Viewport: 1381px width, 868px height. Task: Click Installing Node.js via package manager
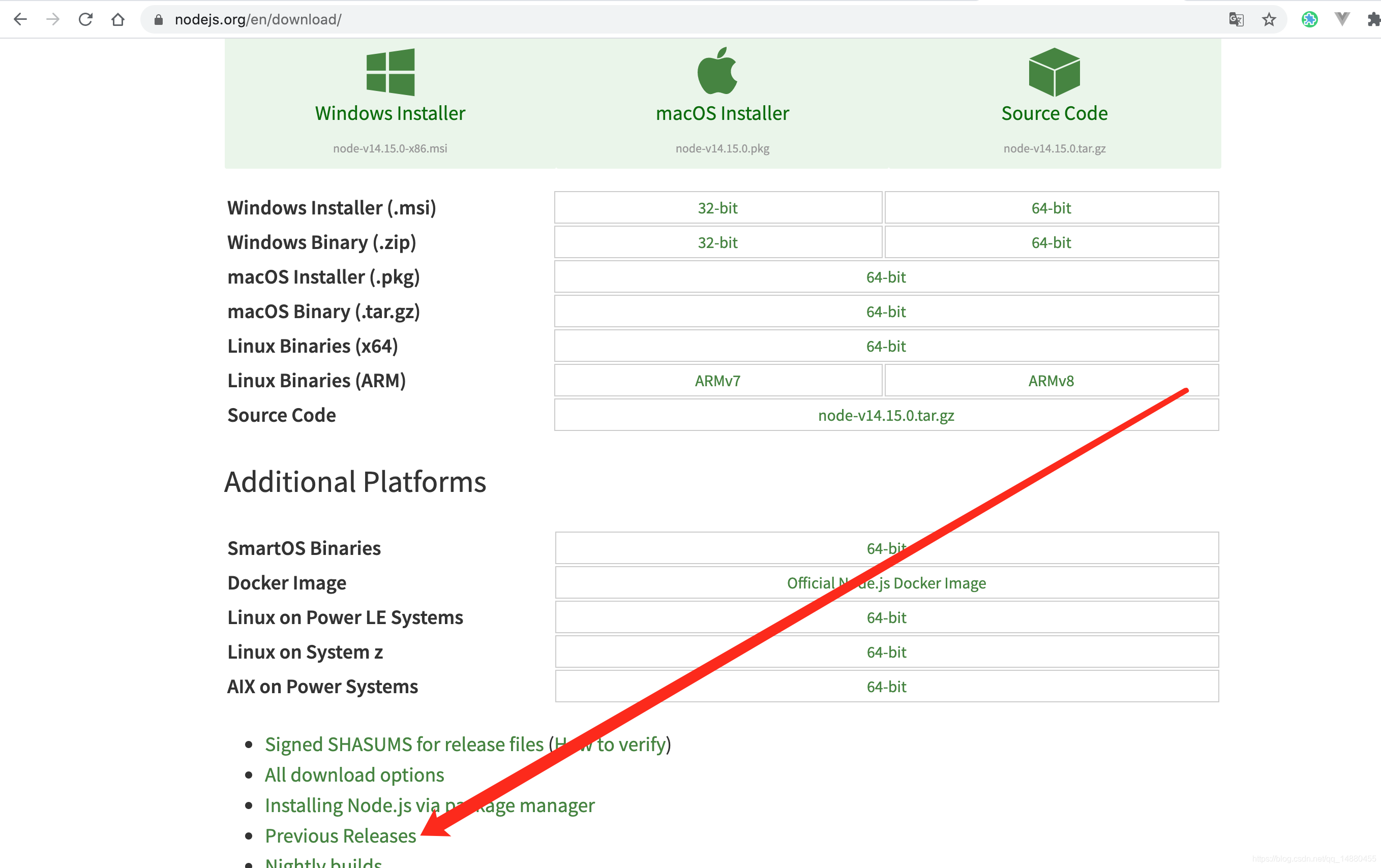[430, 804]
